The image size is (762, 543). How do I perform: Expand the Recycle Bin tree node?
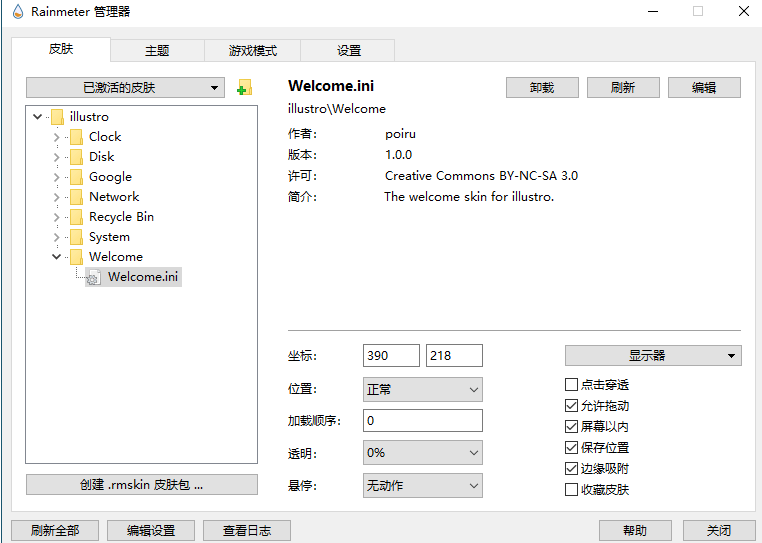[56, 217]
